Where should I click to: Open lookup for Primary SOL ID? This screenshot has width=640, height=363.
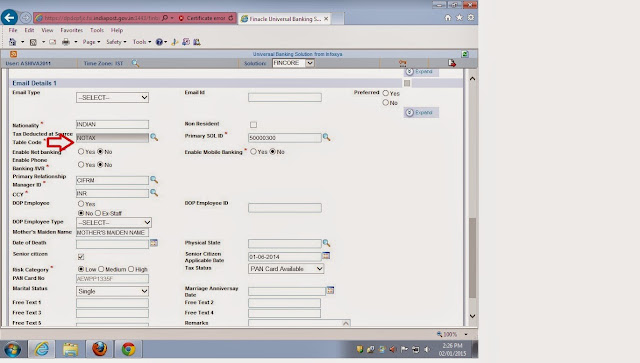point(327,137)
